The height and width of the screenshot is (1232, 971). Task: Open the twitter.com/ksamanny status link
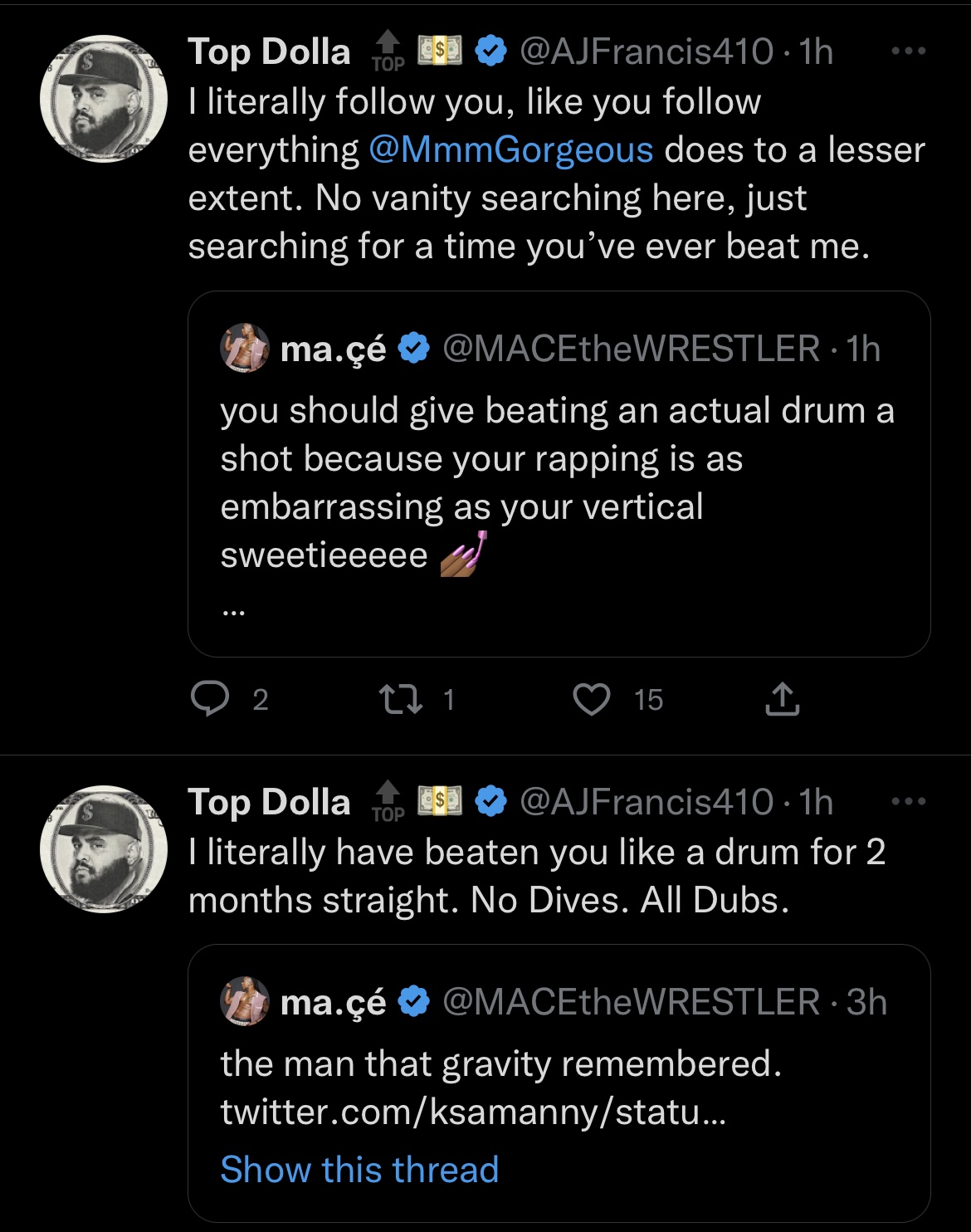coord(473,1112)
